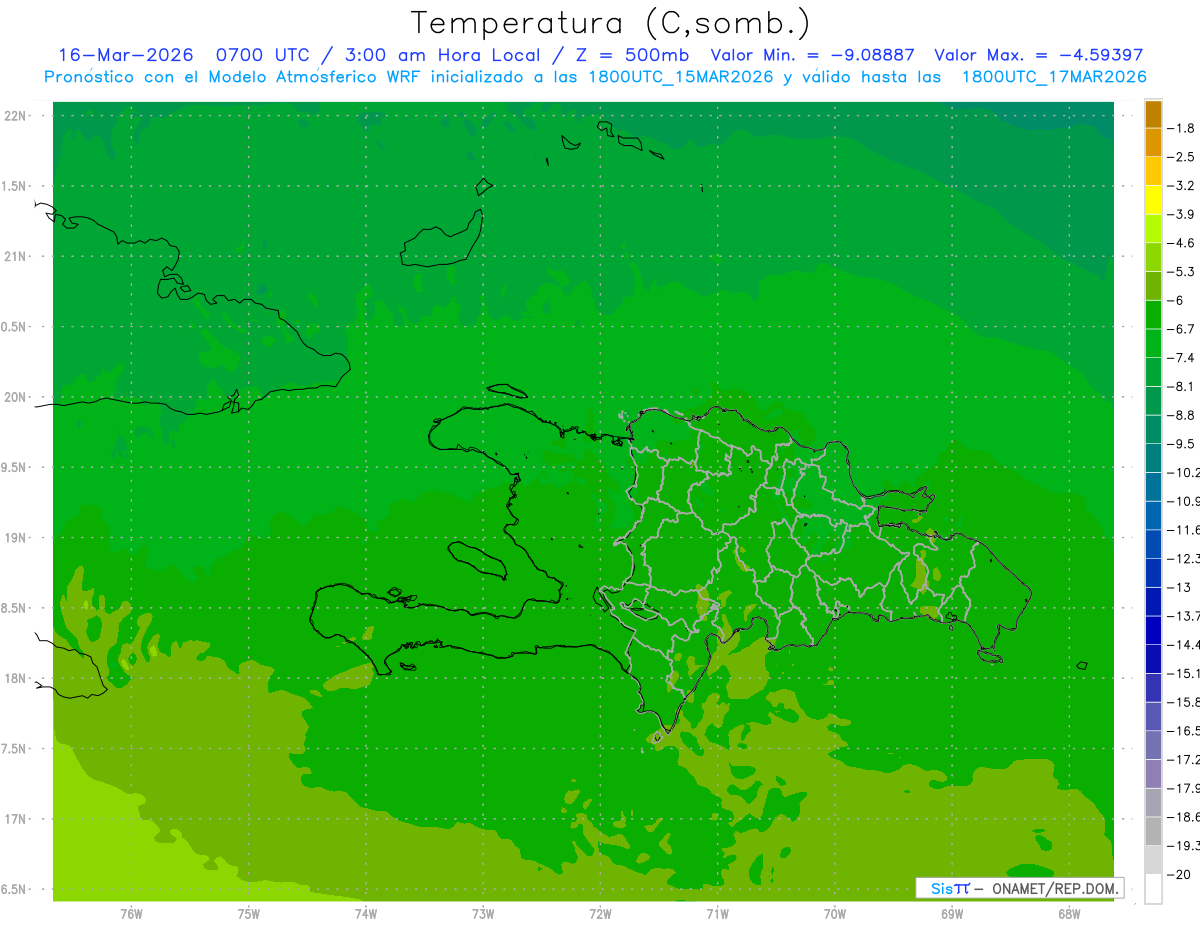The height and width of the screenshot is (927, 1200).
Task: Click the chart title 'Temperatura (C,somb.)'
Action: (610, 22)
